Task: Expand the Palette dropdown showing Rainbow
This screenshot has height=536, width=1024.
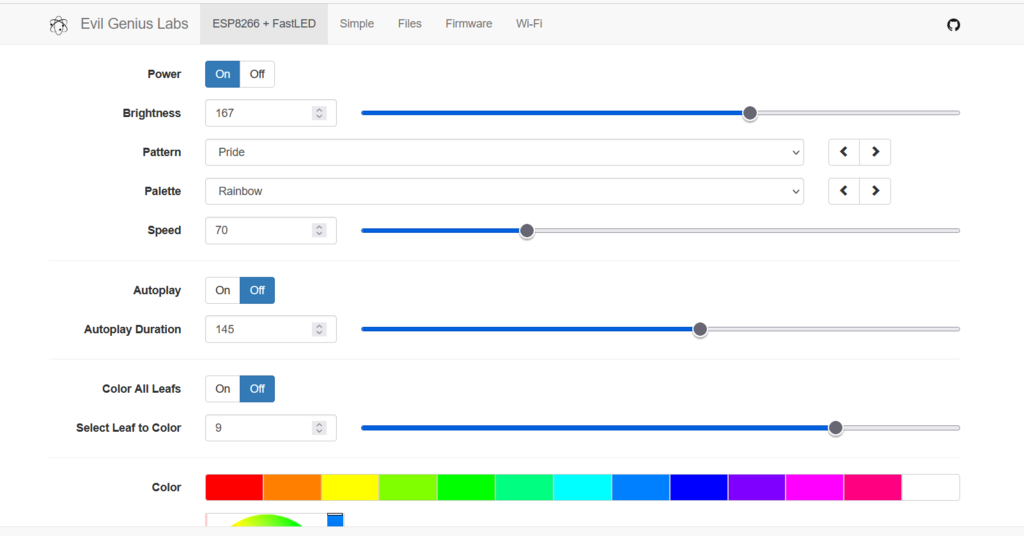Action: 504,191
